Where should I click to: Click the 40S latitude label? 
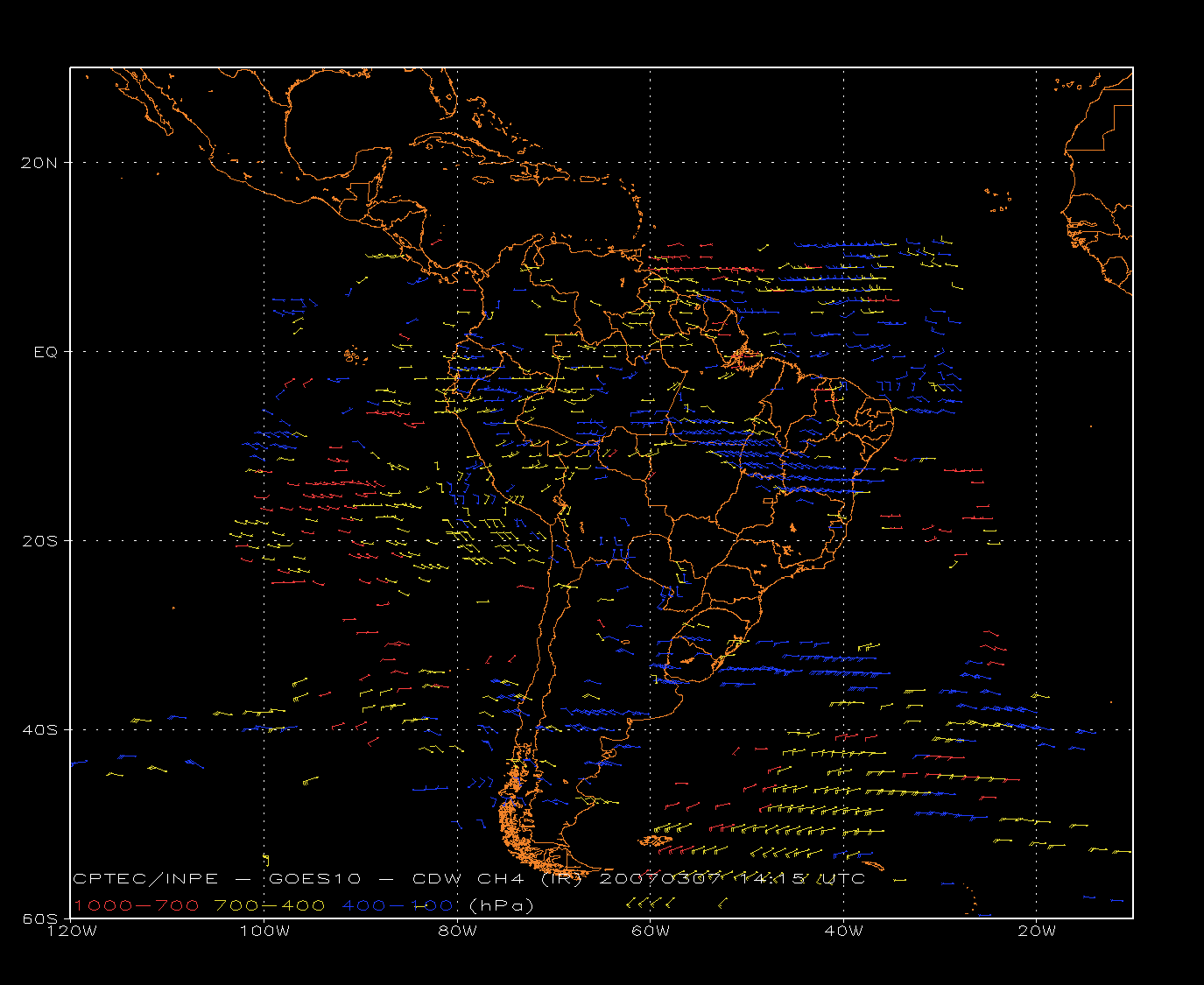[39, 730]
